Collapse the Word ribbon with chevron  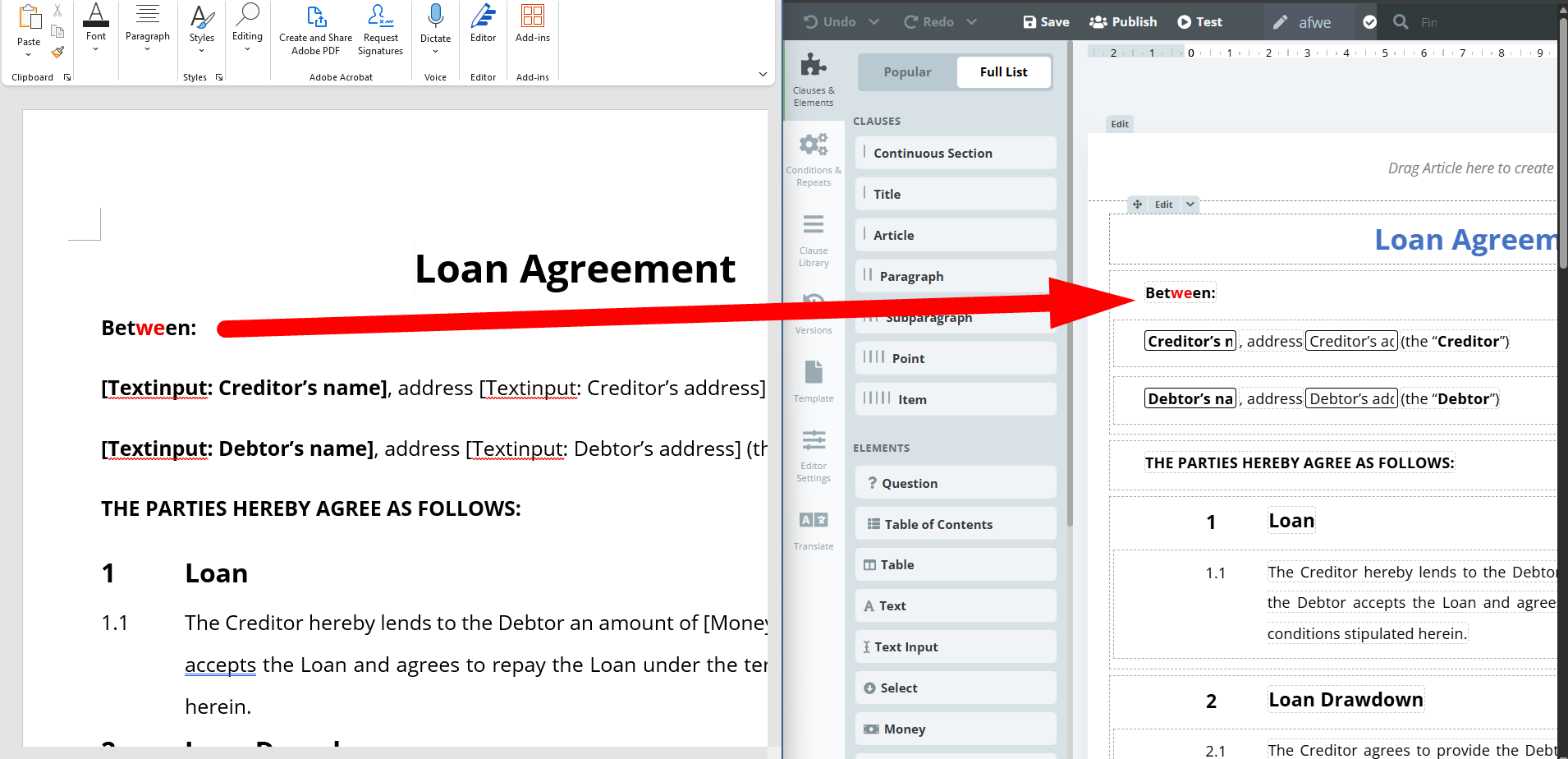tap(763, 75)
